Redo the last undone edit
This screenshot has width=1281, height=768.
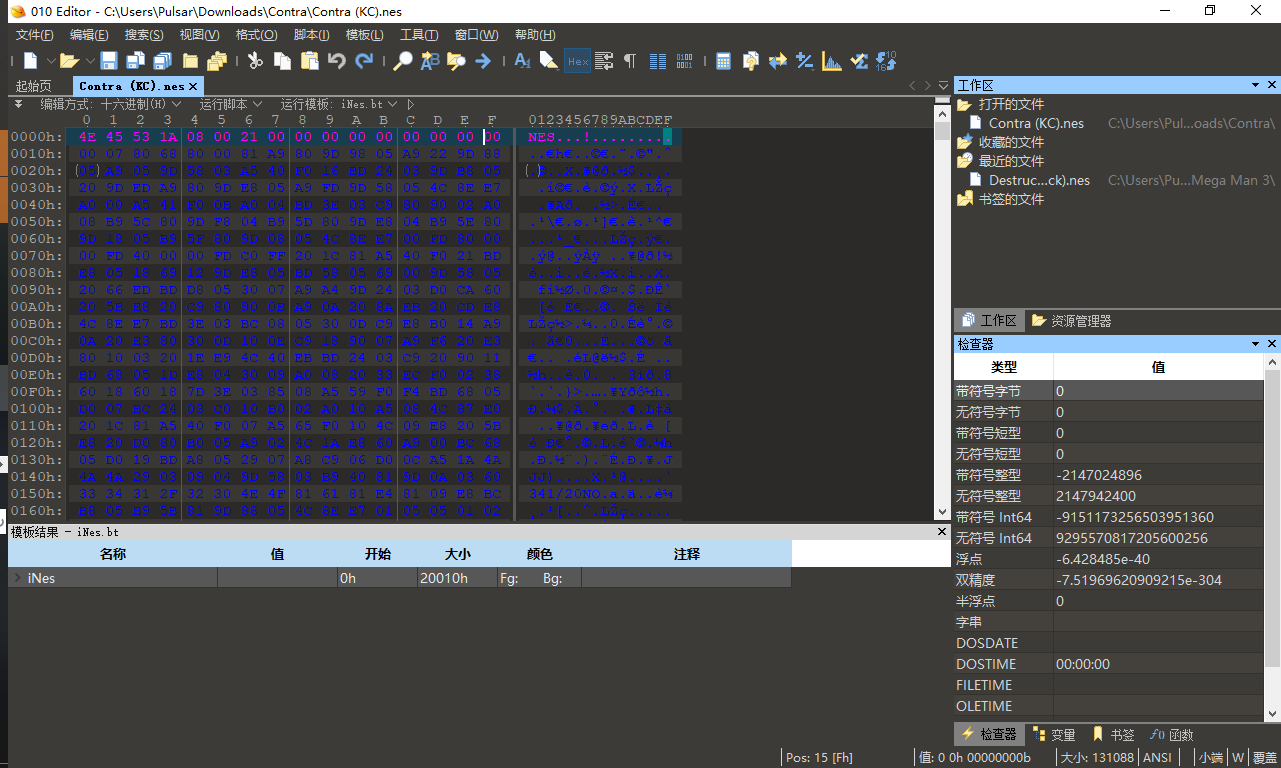364,61
